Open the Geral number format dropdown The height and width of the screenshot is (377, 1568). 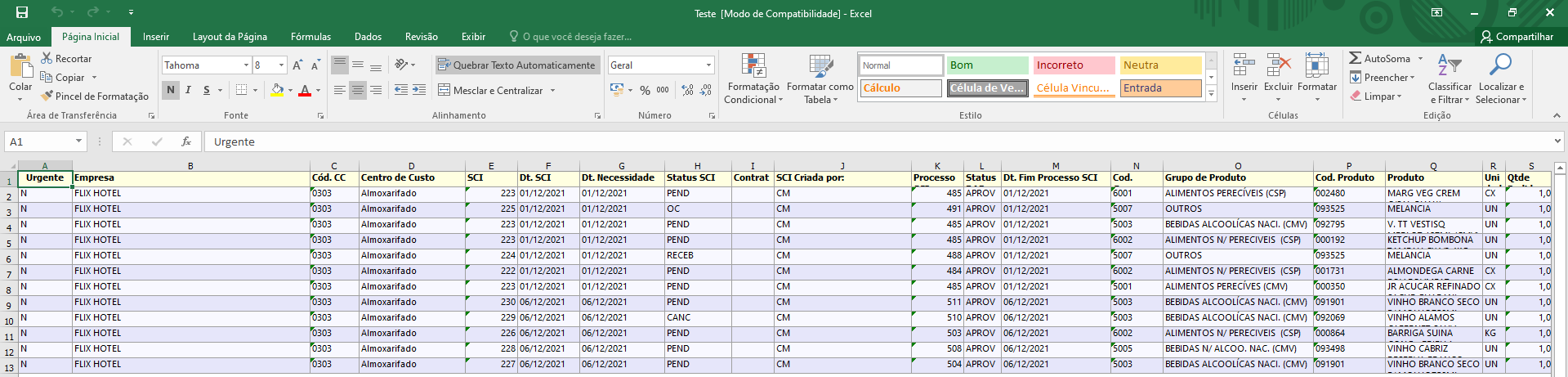tap(708, 65)
